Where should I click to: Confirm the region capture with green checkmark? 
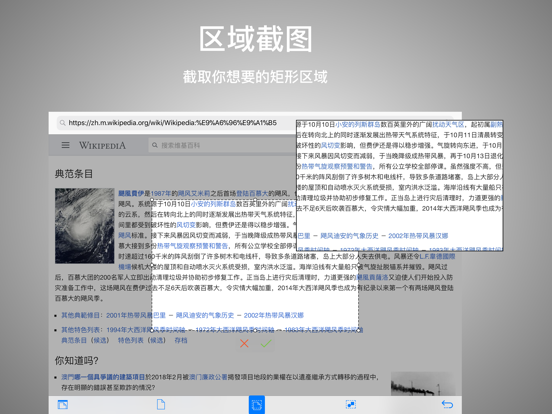(266, 343)
